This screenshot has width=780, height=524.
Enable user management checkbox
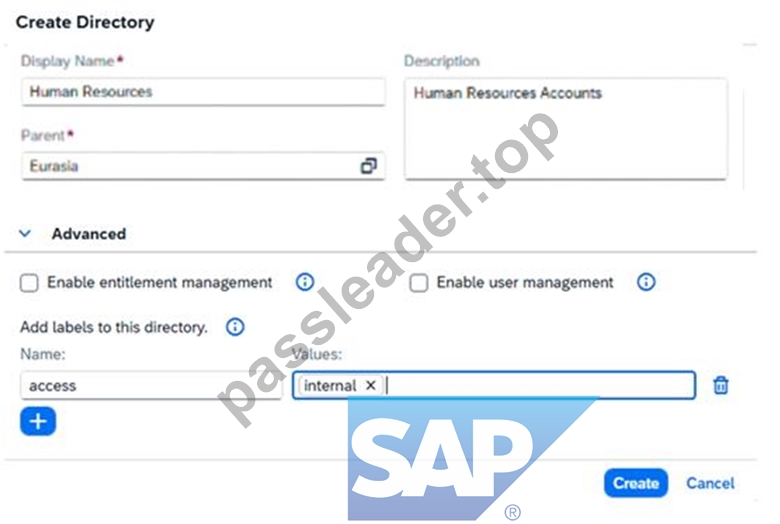pos(418,283)
